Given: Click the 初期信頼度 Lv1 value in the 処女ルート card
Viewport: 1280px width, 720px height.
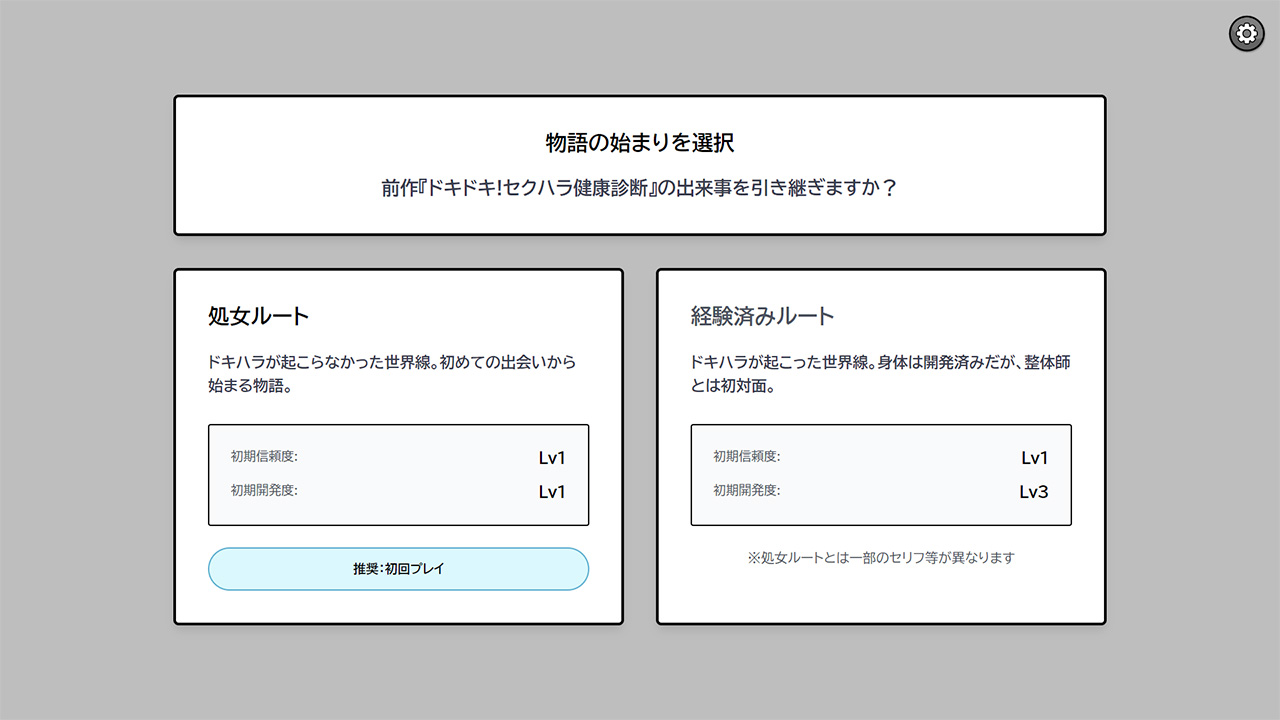Looking at the screenshot, I should coord(552,458).
